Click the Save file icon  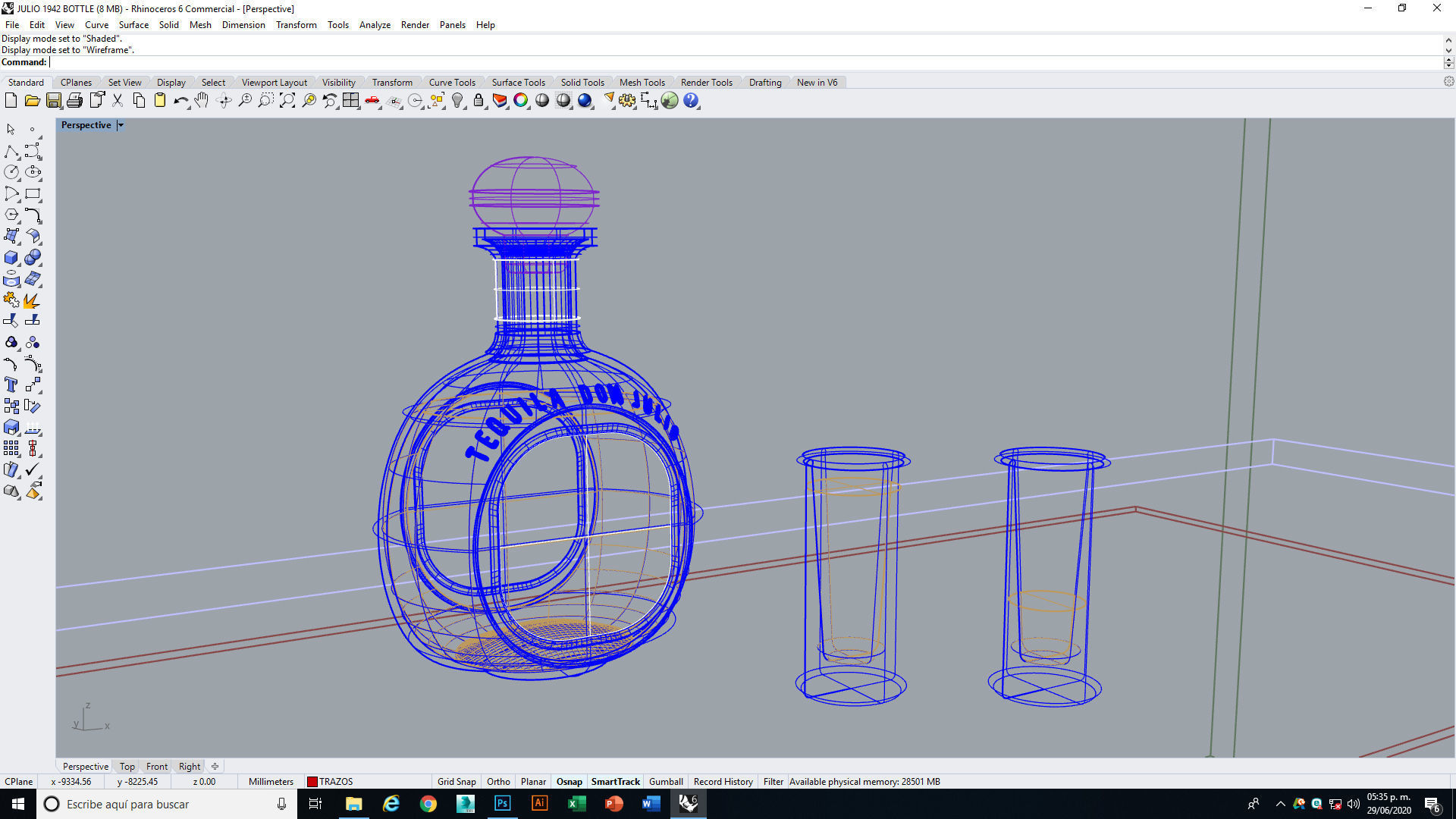click(53, 101)
